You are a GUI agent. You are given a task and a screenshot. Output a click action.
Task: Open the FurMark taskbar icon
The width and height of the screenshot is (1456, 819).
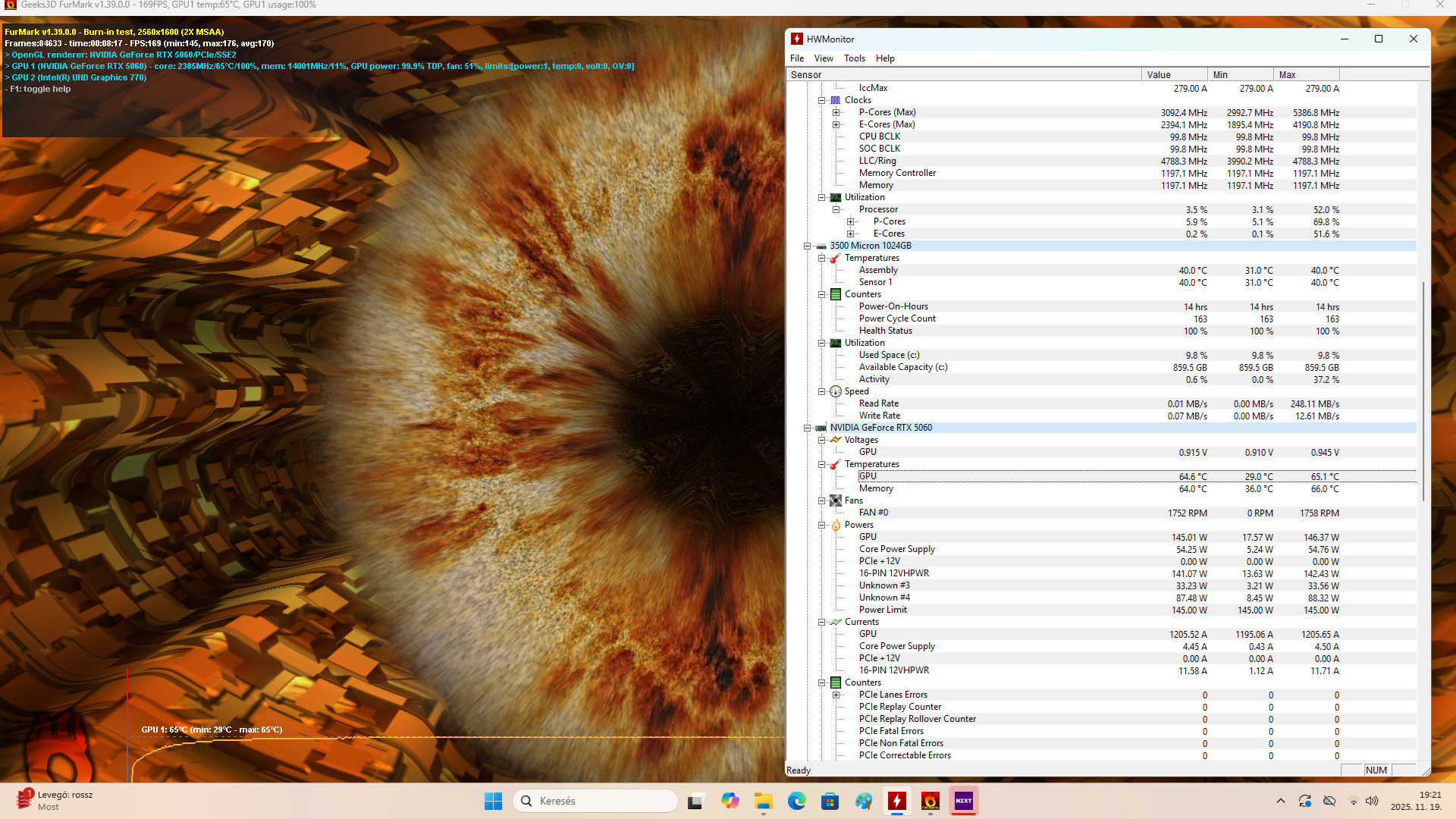click(x=930, y=801)
